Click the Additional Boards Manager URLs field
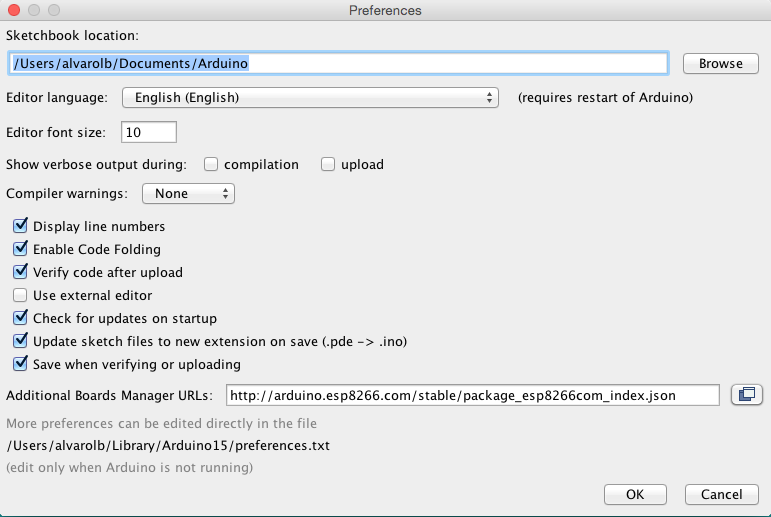 click(472, 395)
